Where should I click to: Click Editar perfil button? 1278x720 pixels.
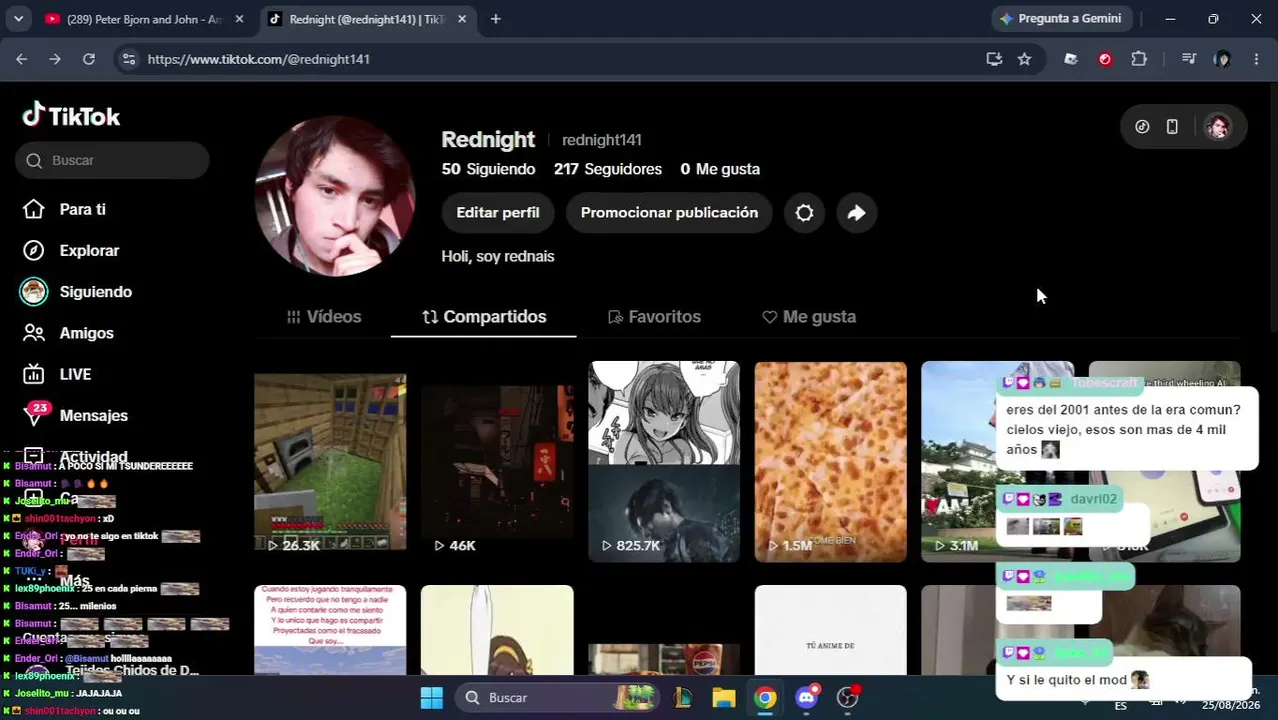click(x=497, y=212)
